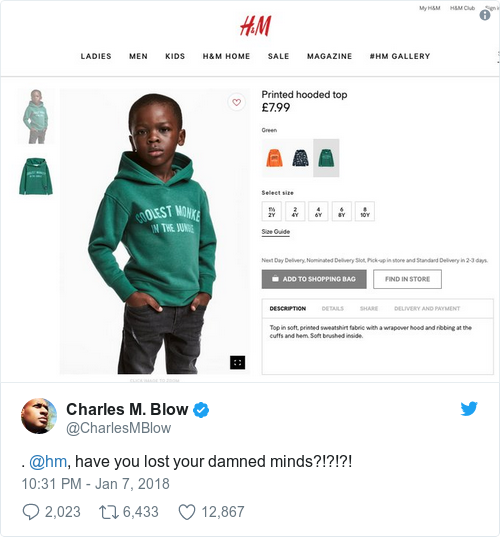Image resolution: width=500 pixels, height=537 pixels.
Task: Click the info circle icon at top right
Action: pos(485,15)
